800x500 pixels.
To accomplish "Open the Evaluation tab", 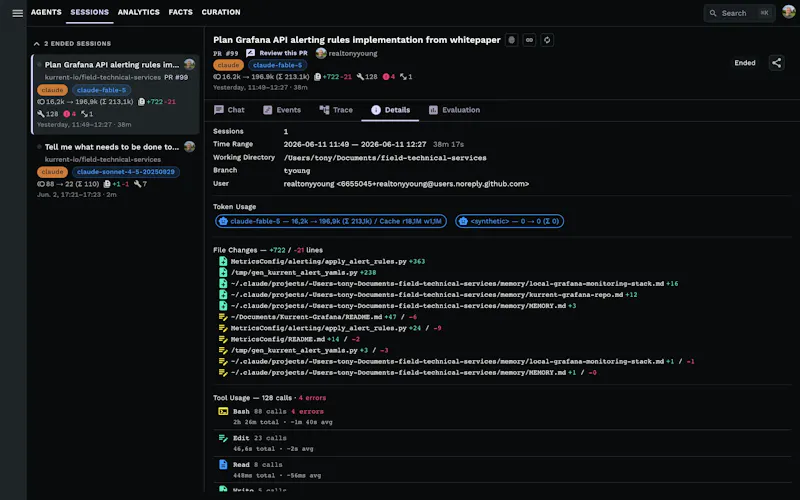I will pyautogui.click(x=455, y=110).
